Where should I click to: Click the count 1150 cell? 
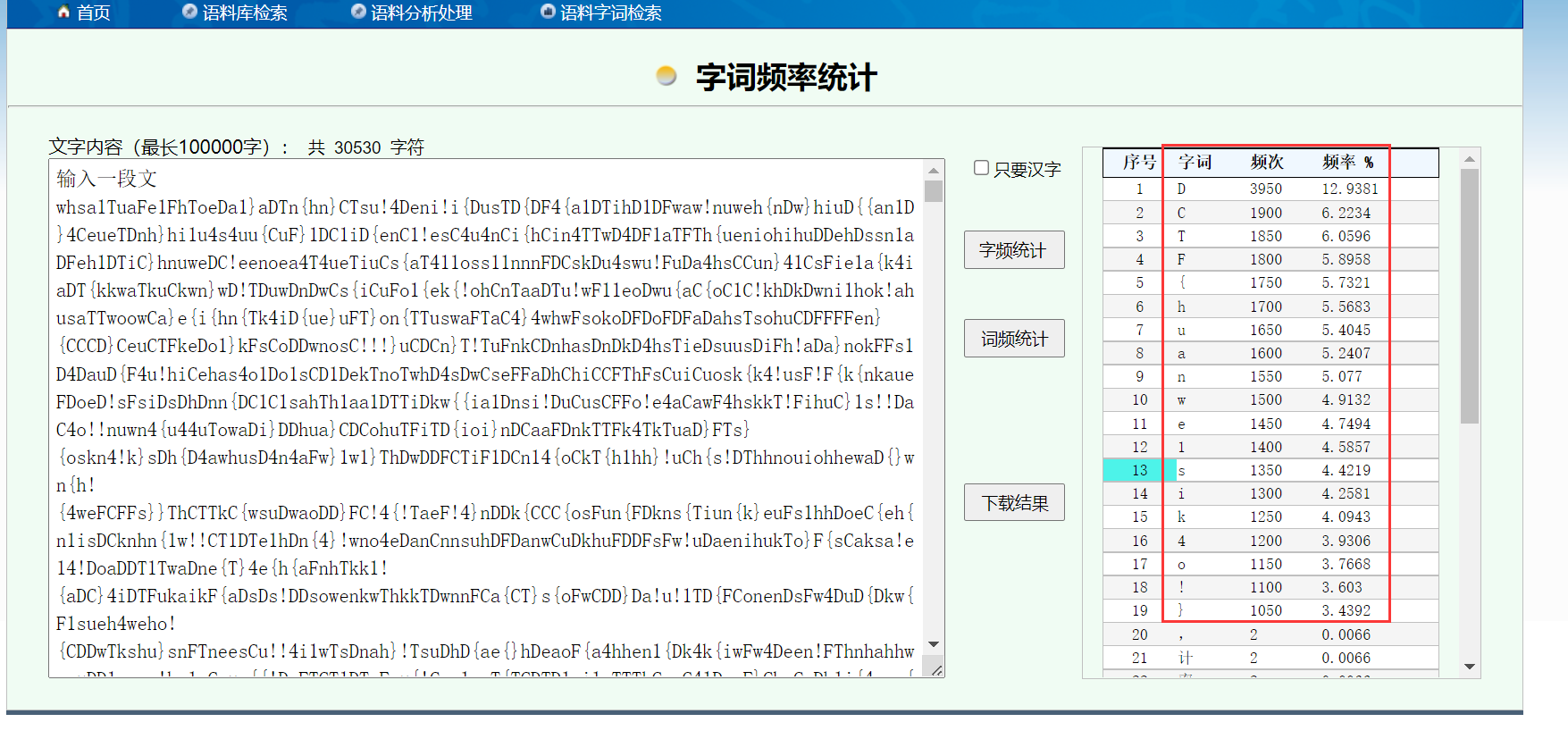pyautogui.click(x=1266, y=564)
